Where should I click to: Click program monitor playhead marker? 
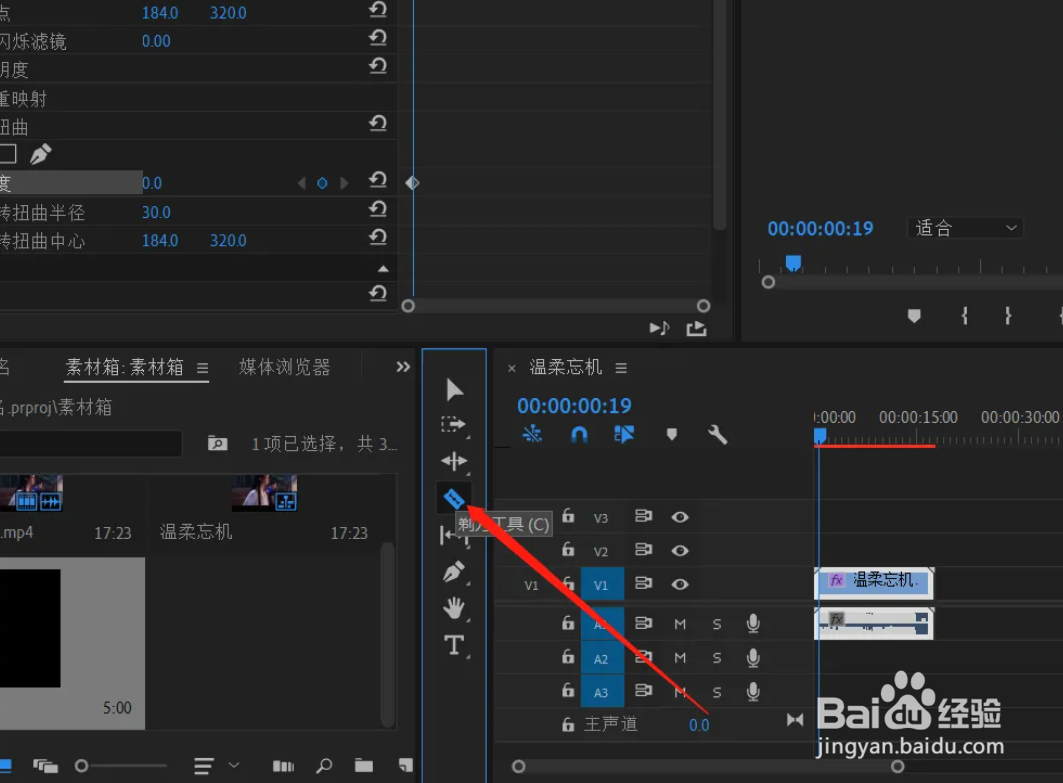(x=793, y=263)
